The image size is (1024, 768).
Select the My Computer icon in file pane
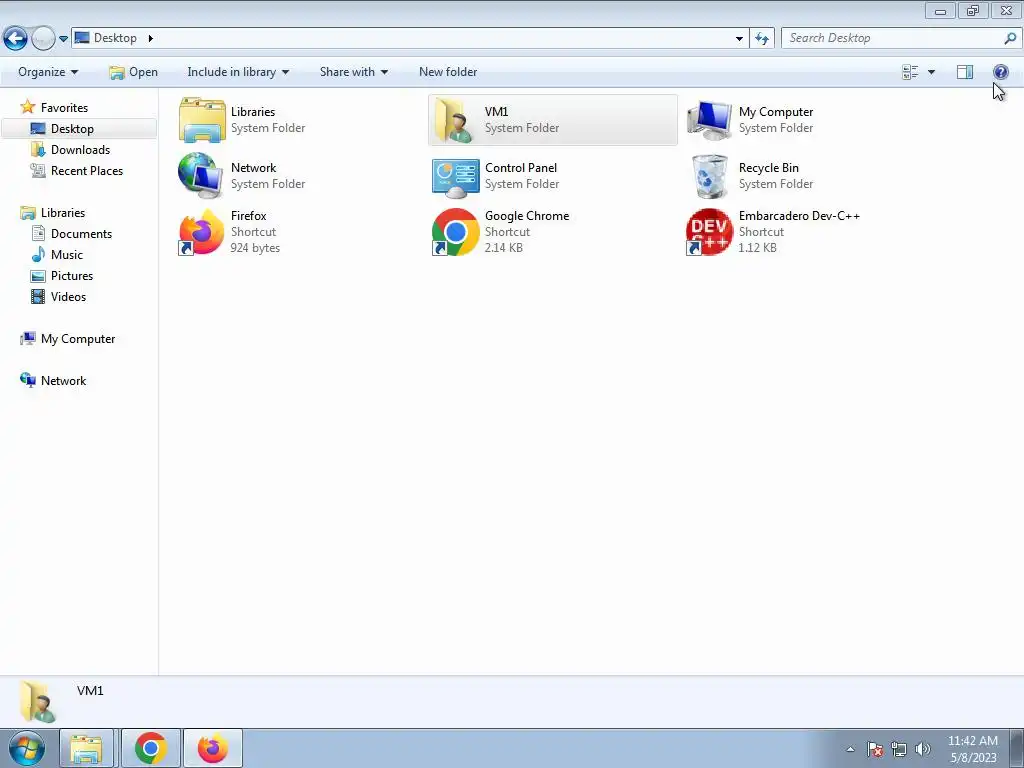coord(709,120)
